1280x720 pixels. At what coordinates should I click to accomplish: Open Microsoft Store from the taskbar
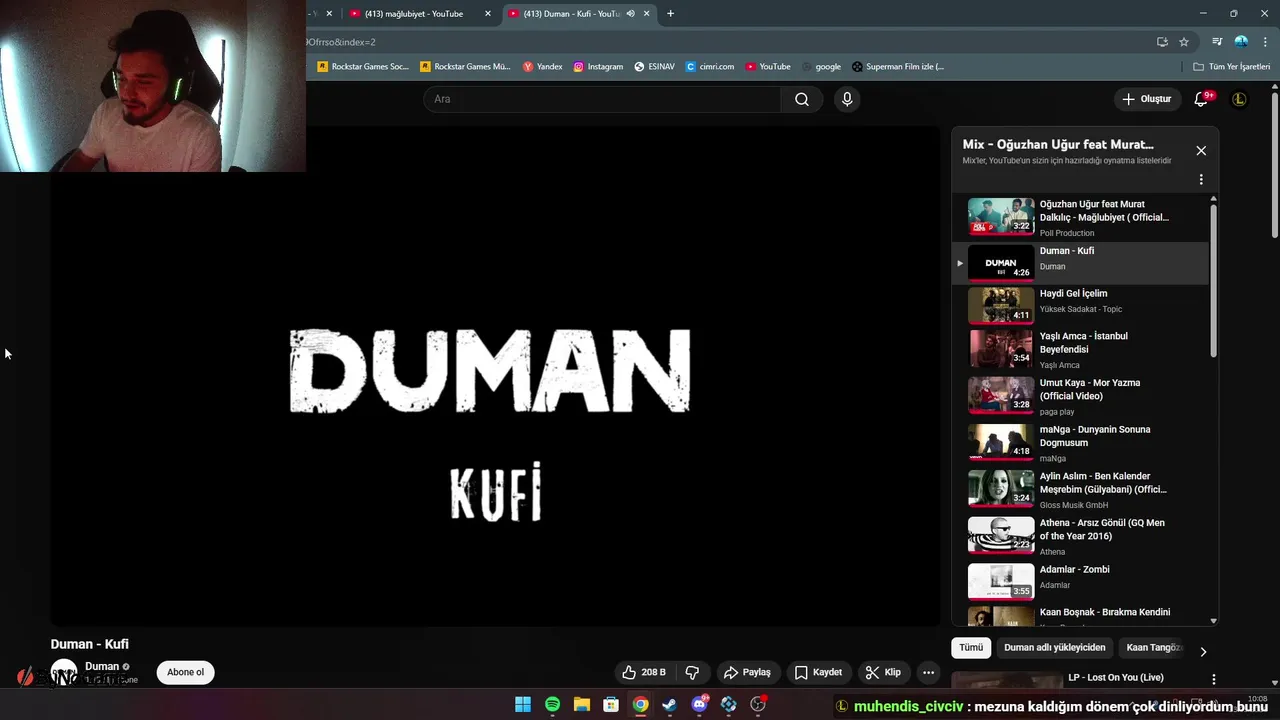click(611, 705)
